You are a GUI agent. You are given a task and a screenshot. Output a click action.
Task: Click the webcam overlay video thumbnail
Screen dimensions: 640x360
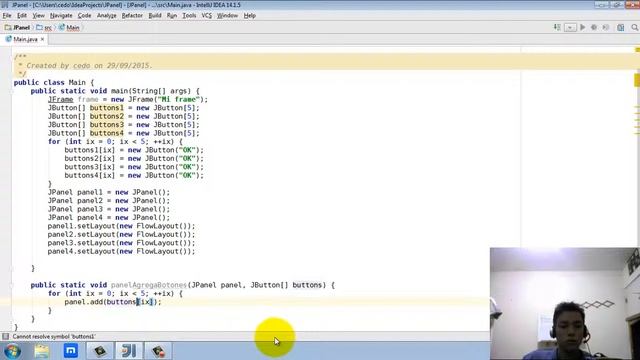[x=565, y=304]
